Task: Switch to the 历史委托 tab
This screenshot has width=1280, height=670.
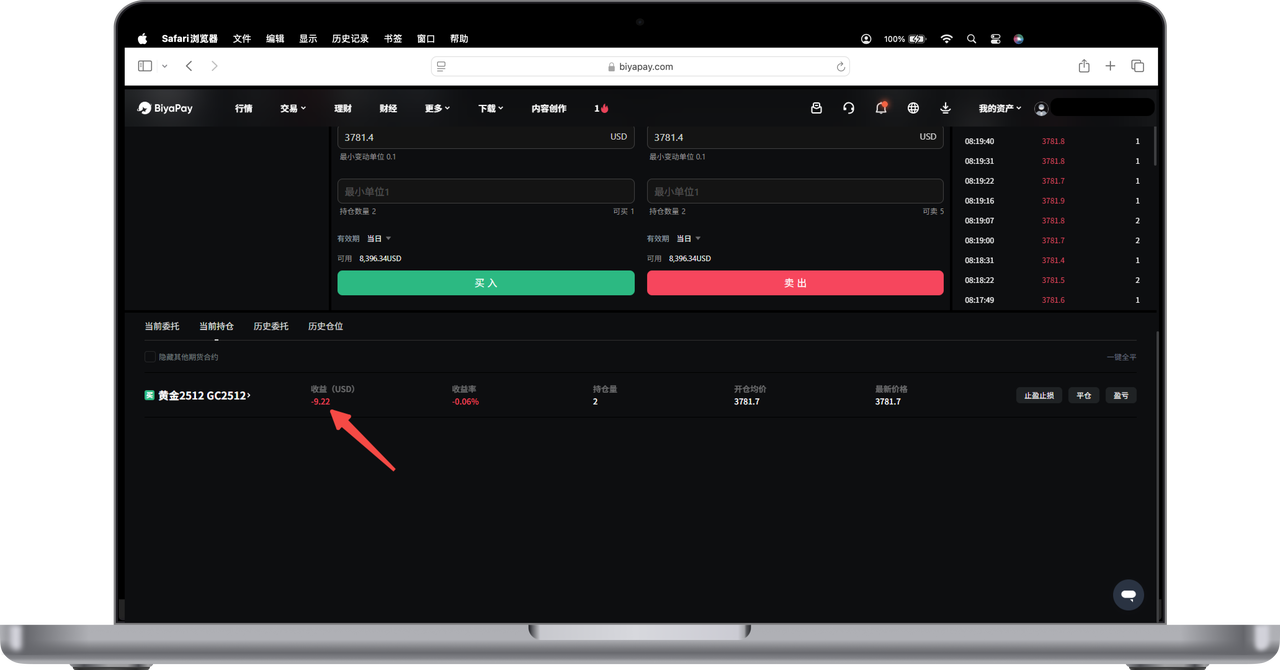Action: coord(271,326)
